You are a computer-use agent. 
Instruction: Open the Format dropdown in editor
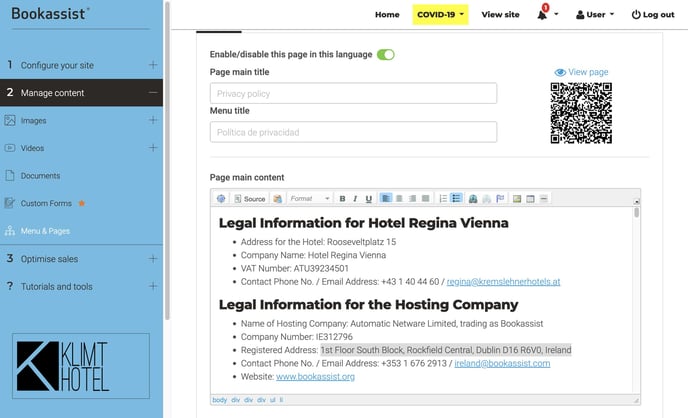pyautogui.click(x=309, y=199)
